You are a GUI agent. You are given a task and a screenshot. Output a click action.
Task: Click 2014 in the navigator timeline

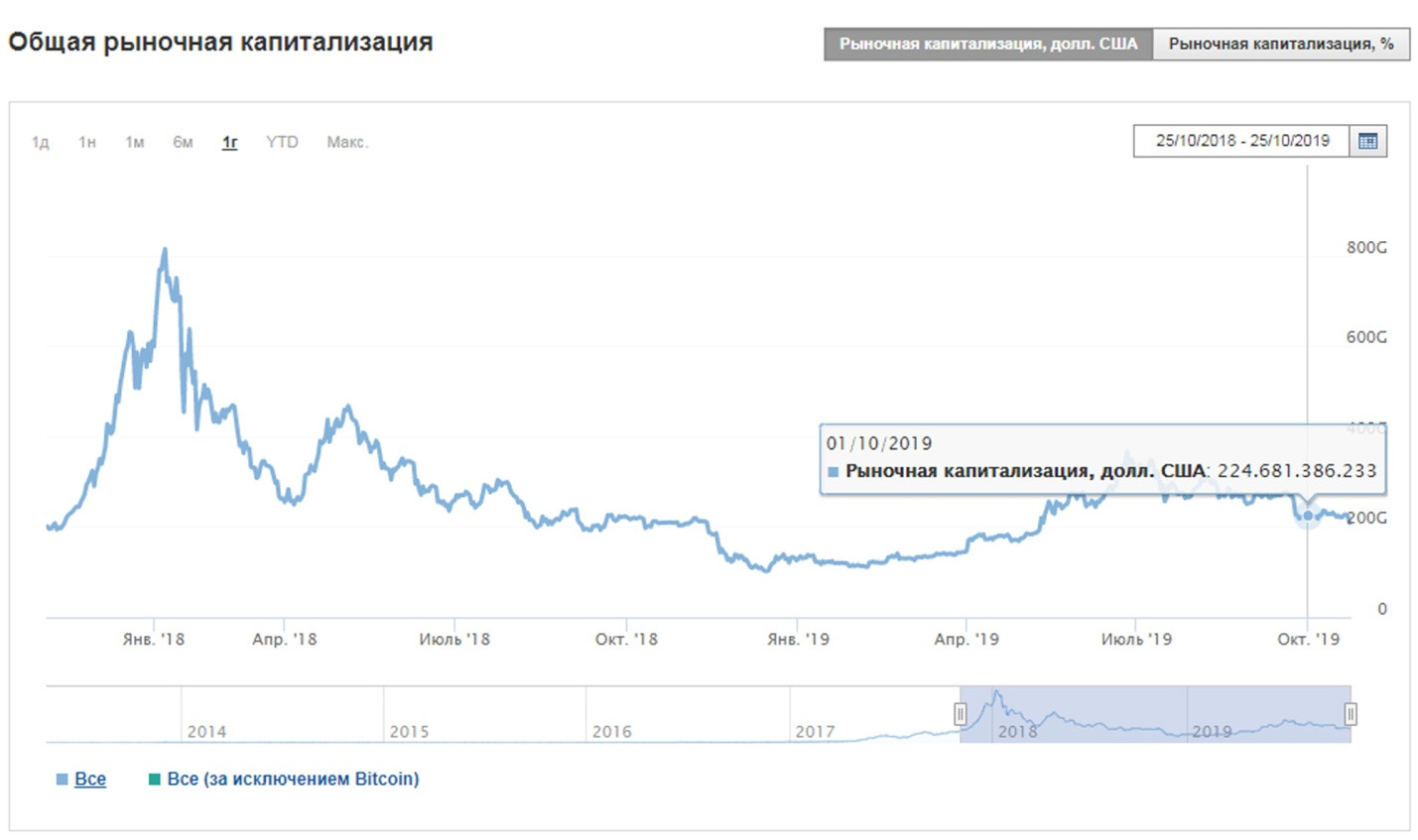[206, 732]
